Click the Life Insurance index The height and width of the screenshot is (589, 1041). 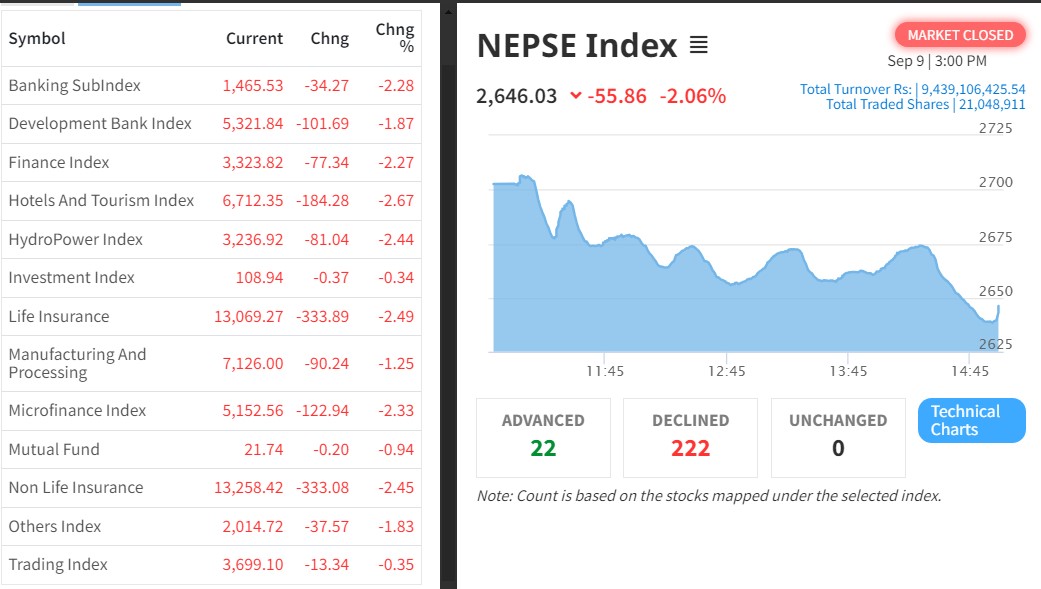pos(59,317)
